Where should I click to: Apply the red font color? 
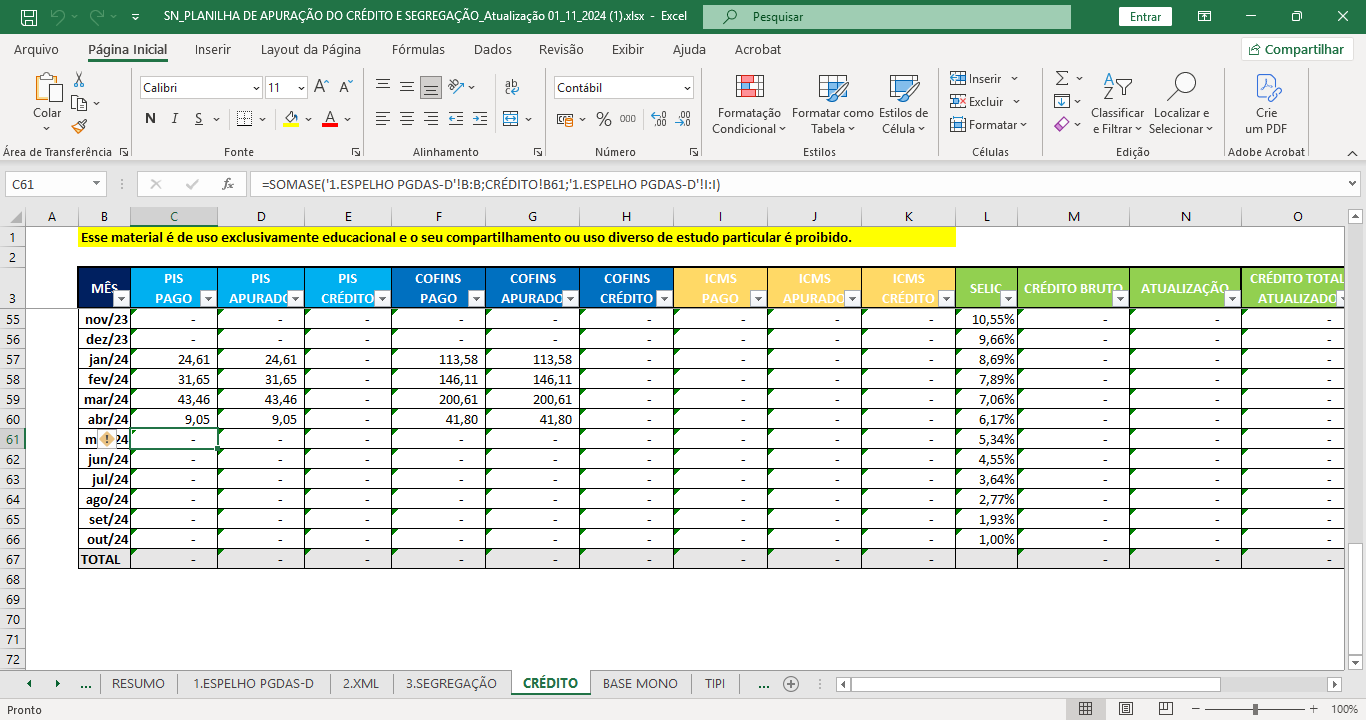pyautogui.click(x=331, y=119)
